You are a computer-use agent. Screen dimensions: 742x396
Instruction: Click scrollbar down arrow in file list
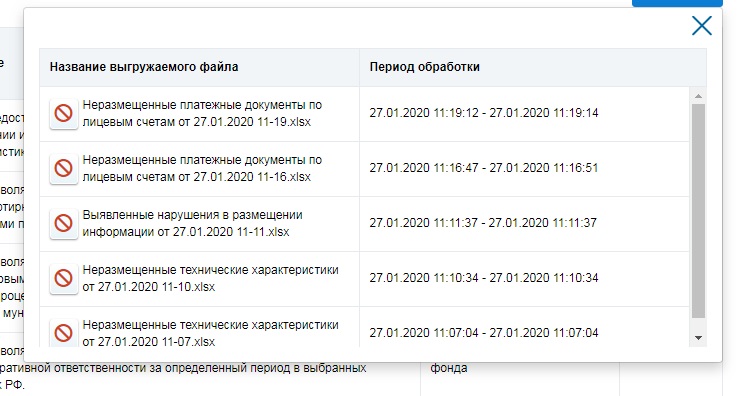(698, 338)
